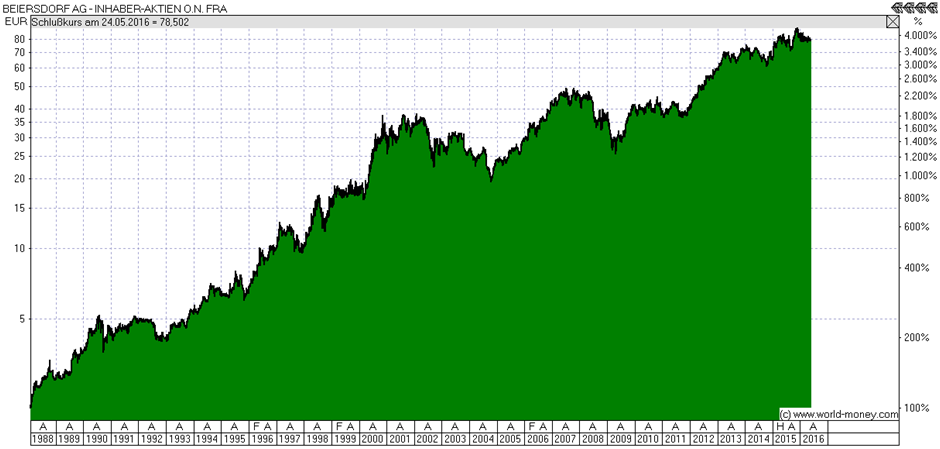Click the 2003 year cell
940x449 pixels.
456,439
